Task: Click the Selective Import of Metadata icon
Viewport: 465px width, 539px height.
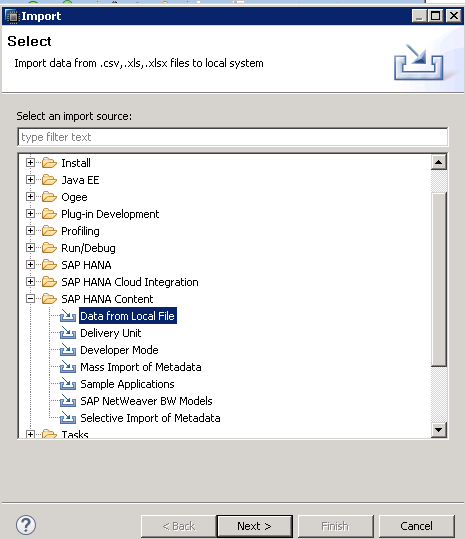Action: click(68, 418)
